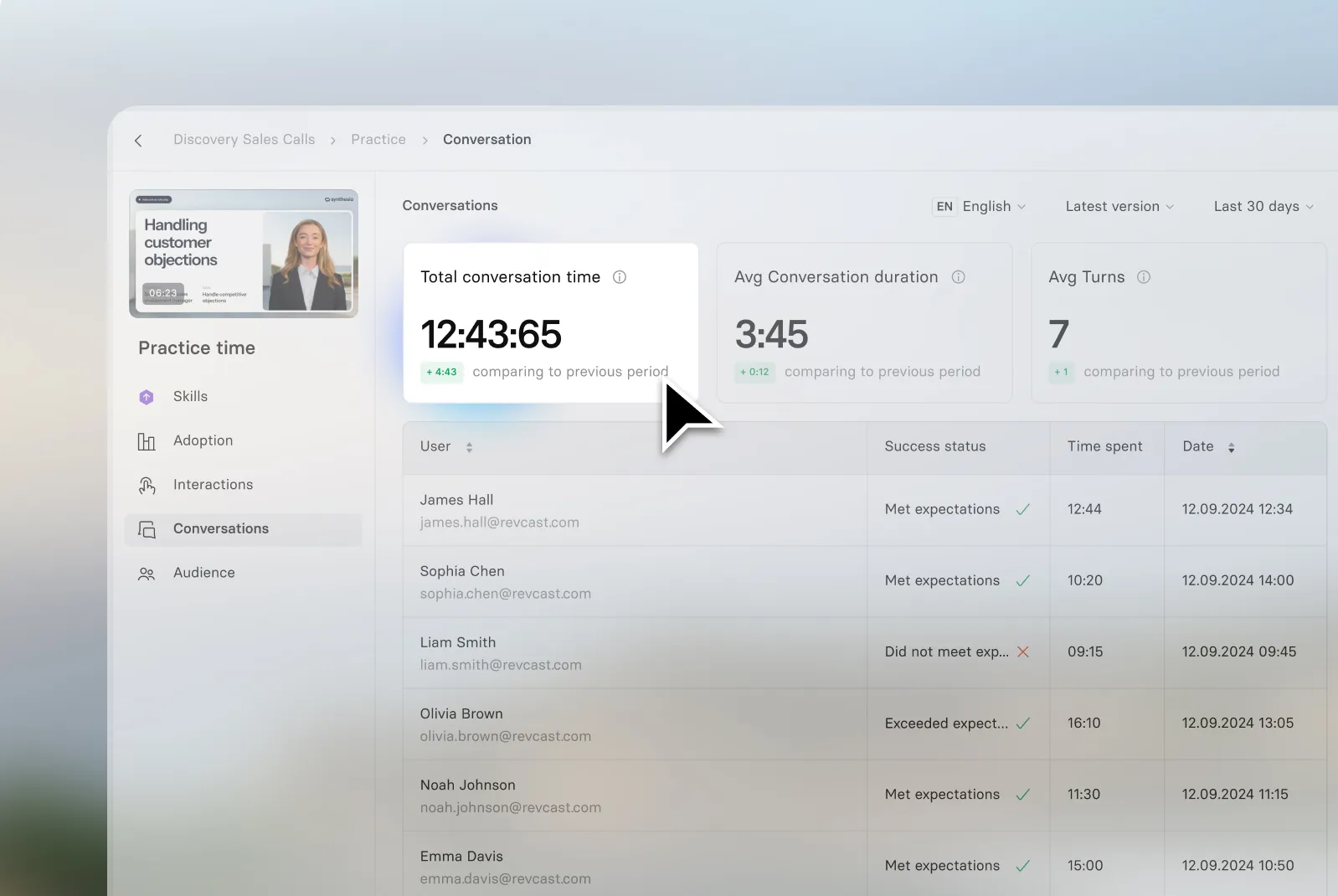Click info icon beside Total conversation time
1338x896 pixels.
(620, 277)
